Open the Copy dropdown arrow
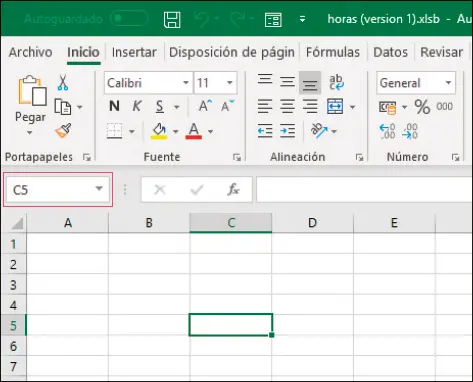This screenshot has height=382, width=473. (x=79, y=107)
